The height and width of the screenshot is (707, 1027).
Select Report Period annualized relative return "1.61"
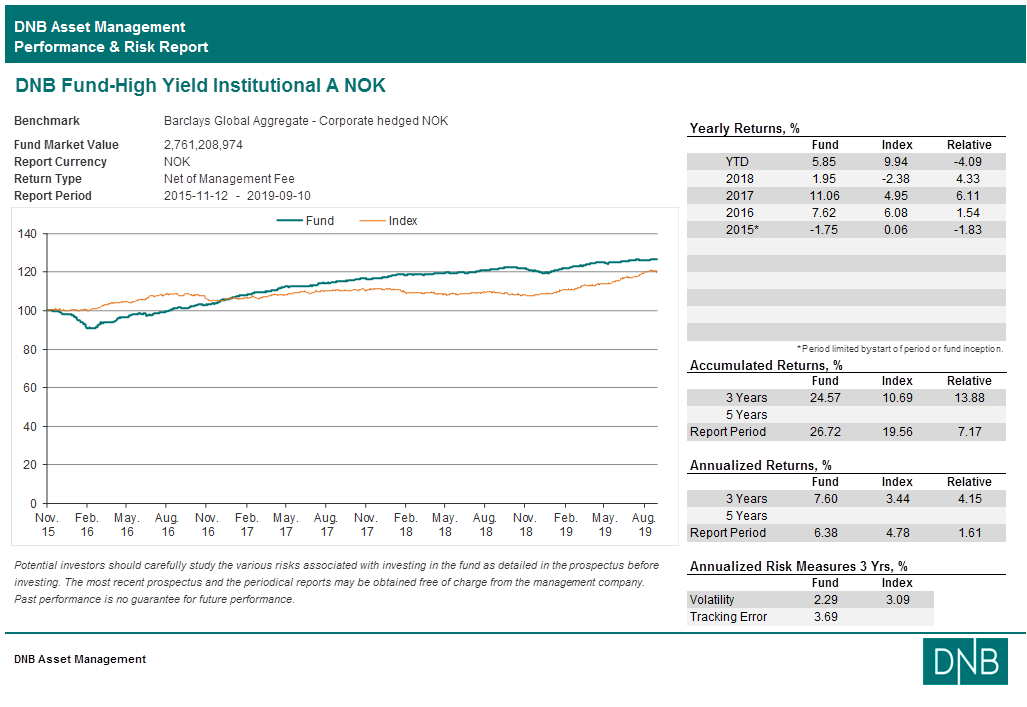pyautogui.click(x=969, y=533)
